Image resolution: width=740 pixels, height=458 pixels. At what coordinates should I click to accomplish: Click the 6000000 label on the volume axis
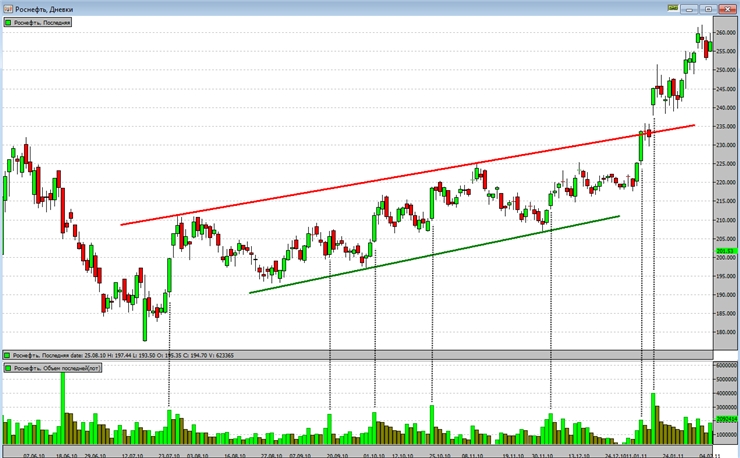point(725,367)
